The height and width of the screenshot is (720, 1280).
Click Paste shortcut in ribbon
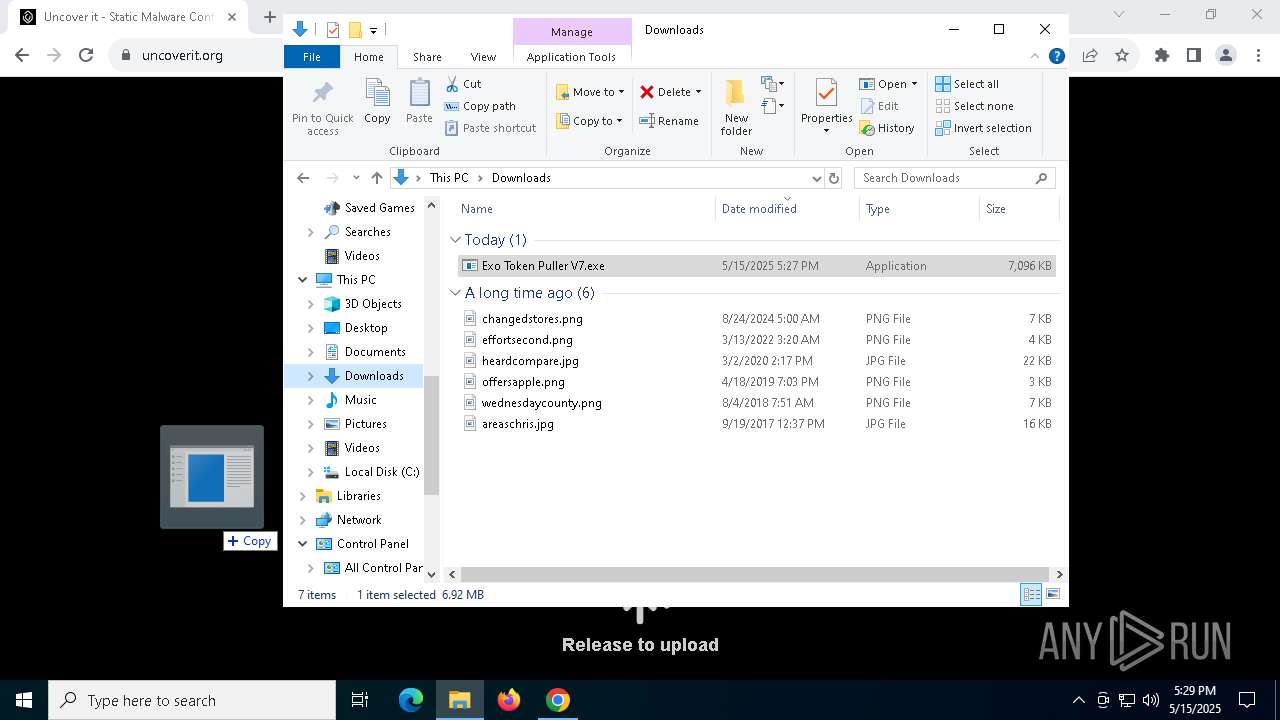[x=490, y=128]
